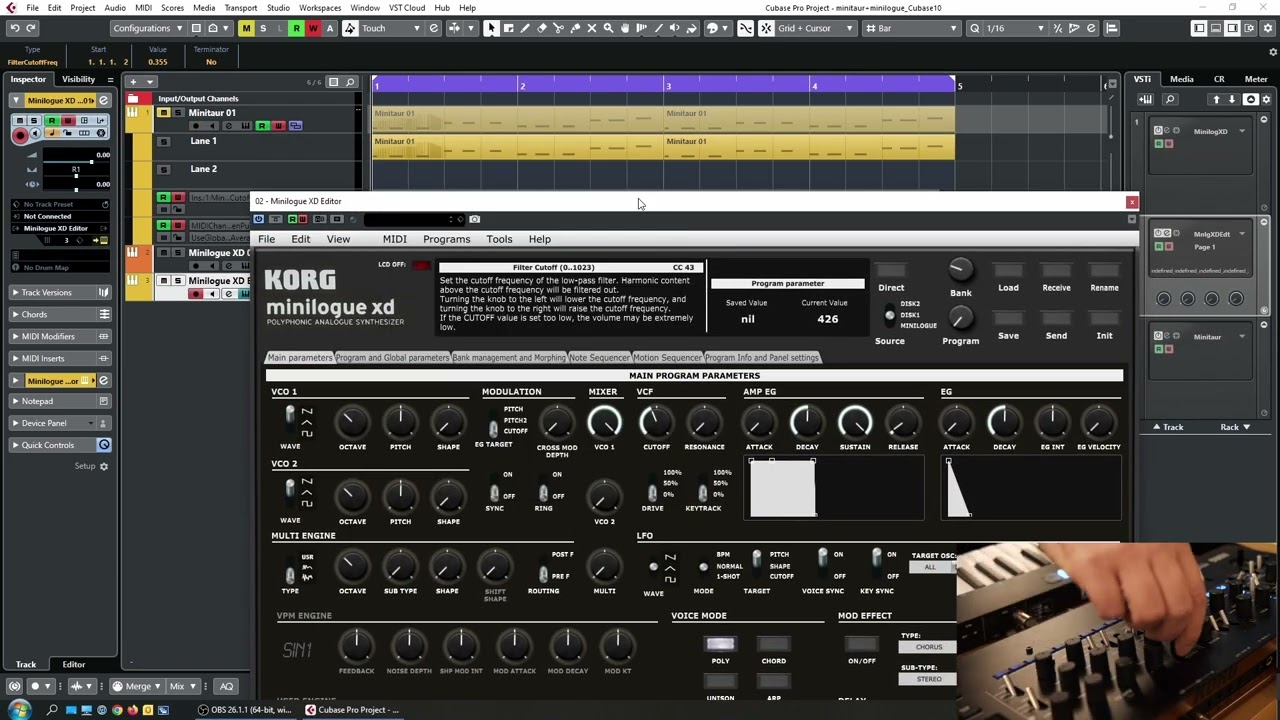Screen dimensions: 1280x720
Task: Open Edit Channel Settings 'e' in Inspector
Action: click(x=103, y=101)
